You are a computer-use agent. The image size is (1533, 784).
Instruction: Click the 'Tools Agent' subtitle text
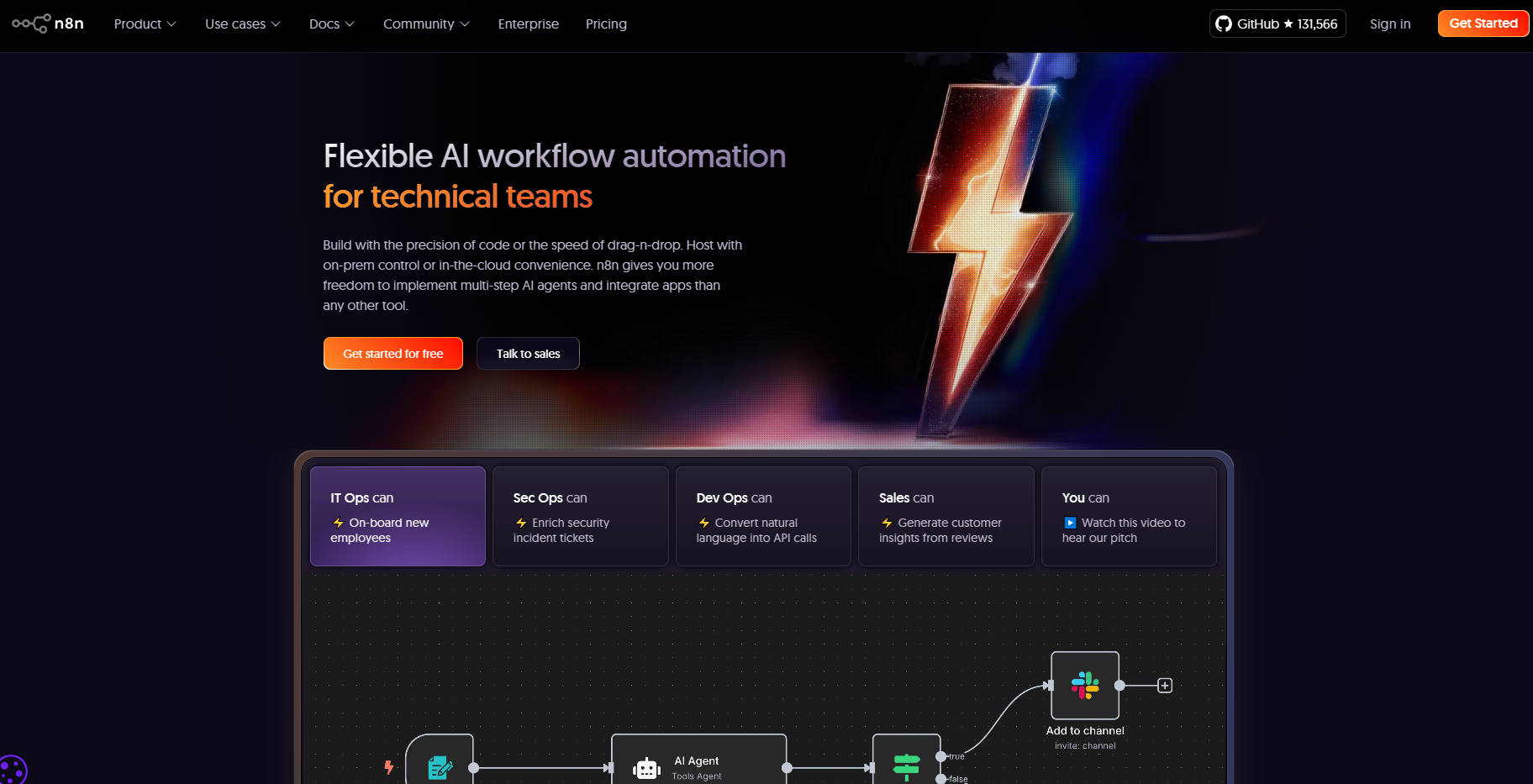pyautogui.click(x=697, y=776)
